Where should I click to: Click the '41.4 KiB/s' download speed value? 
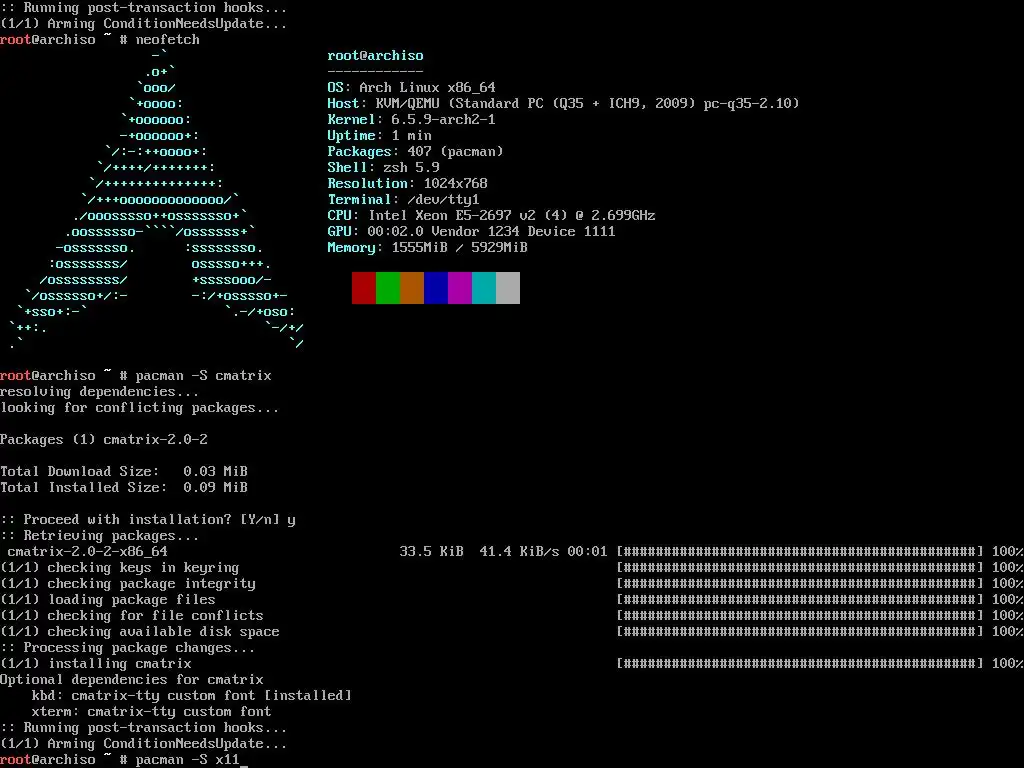tap(520, 552)
